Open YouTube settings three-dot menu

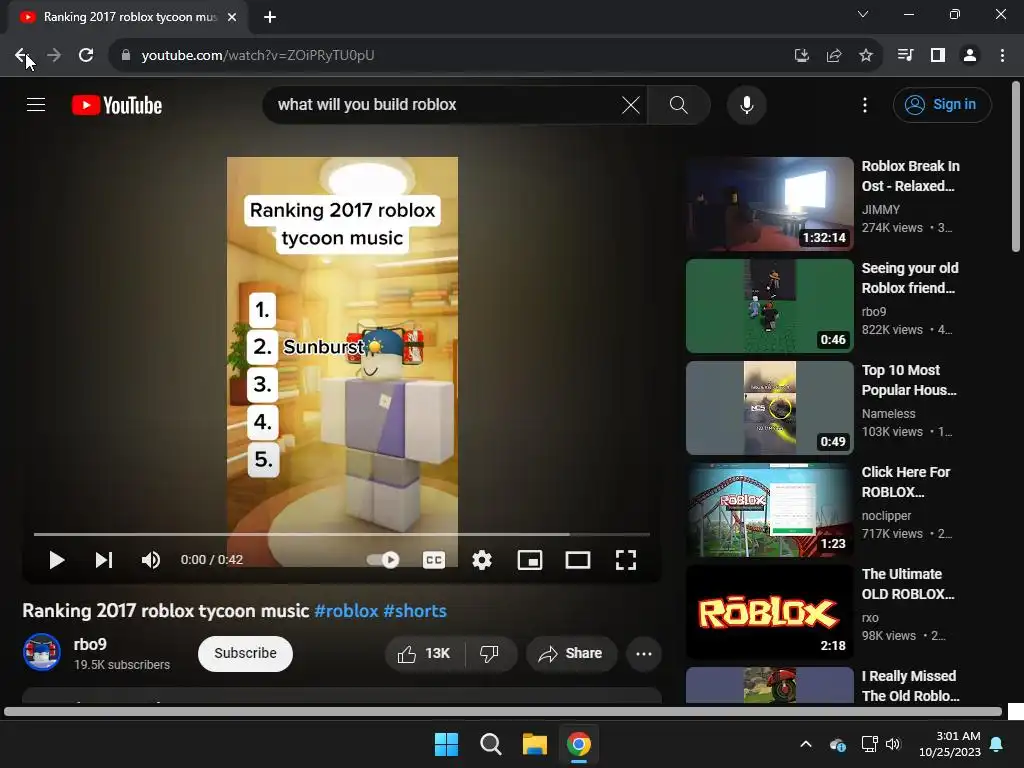865,104
